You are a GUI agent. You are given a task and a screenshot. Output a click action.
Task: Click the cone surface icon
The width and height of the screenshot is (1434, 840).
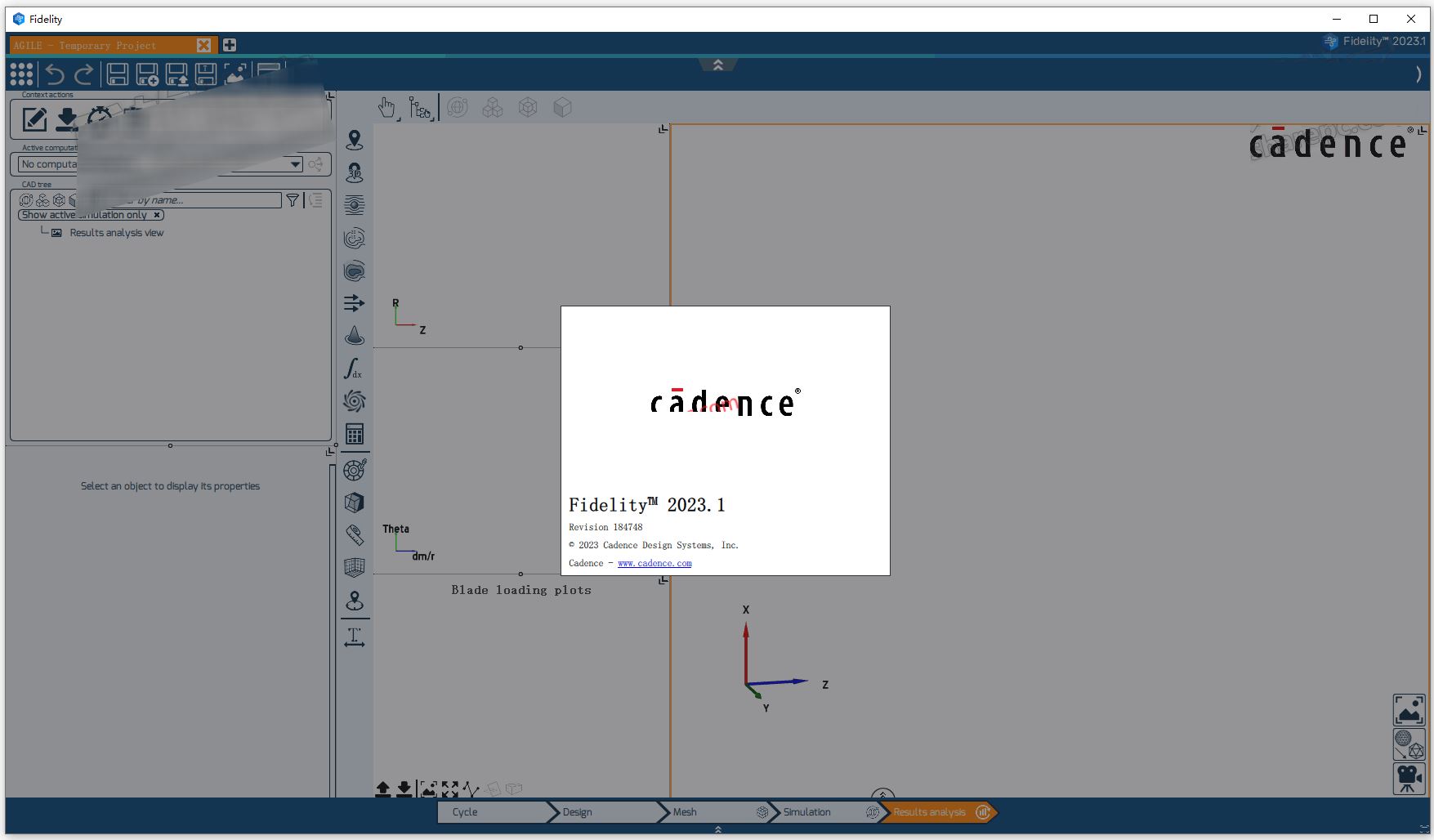click(355, 336)
